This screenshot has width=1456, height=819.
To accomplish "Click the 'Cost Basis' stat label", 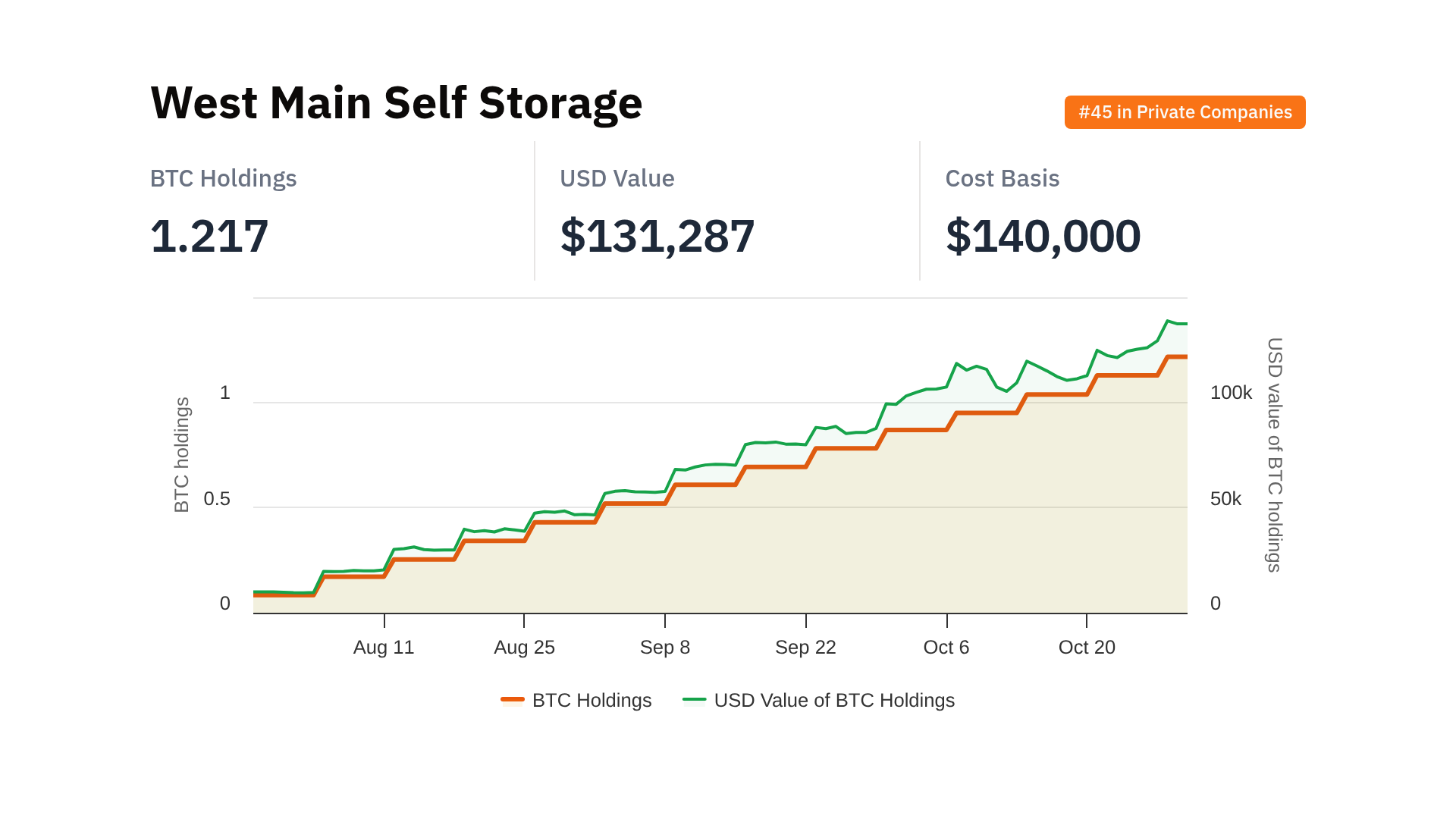I will (1002, 178).
